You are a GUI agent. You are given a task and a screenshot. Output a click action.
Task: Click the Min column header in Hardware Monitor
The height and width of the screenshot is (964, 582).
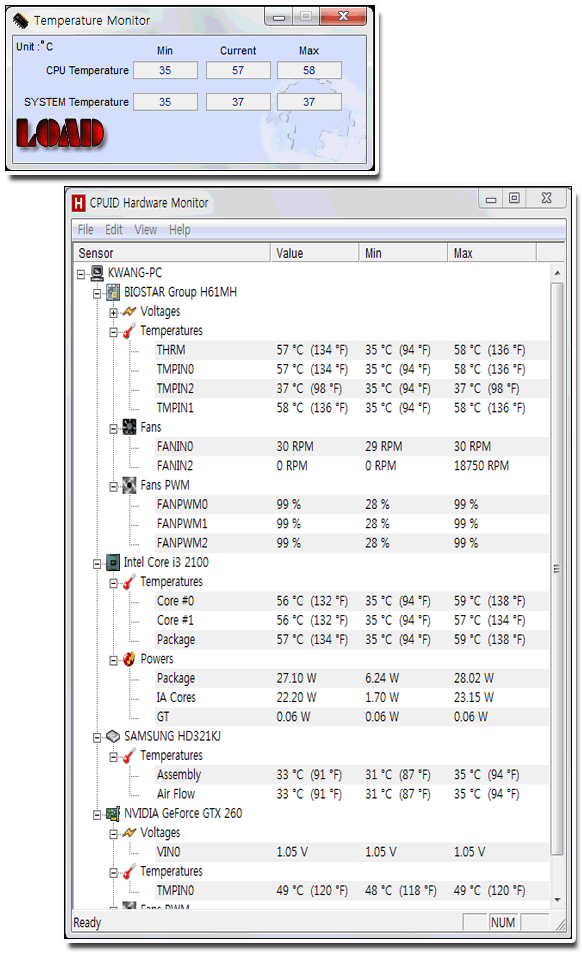[x=403, y=253]
